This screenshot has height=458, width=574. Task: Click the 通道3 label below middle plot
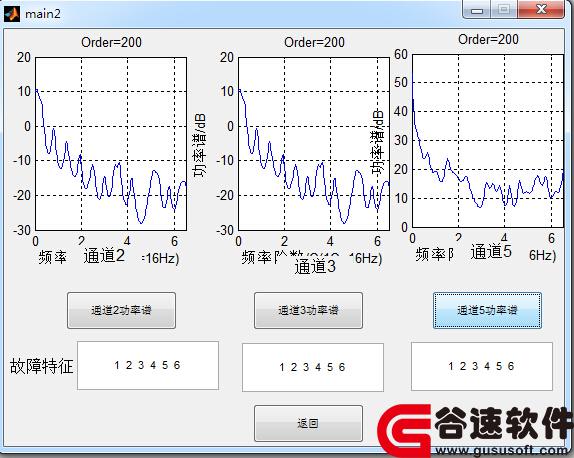pos(315,266)
